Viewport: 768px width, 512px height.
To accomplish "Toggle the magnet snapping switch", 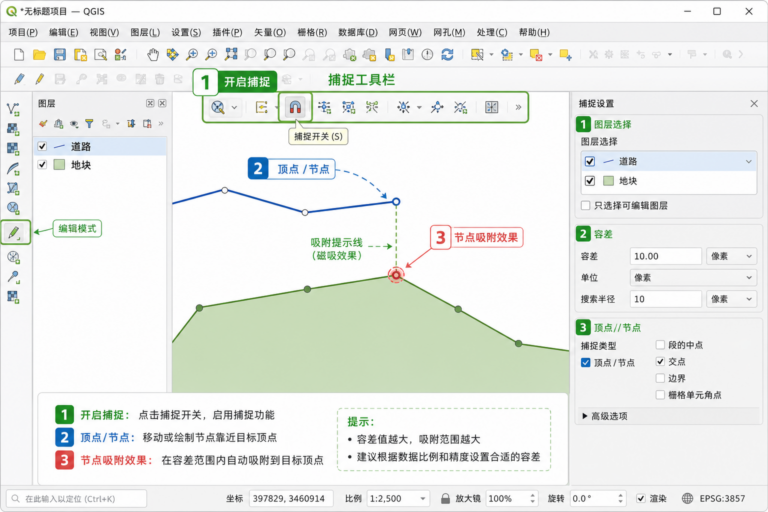I will [295, 107].
